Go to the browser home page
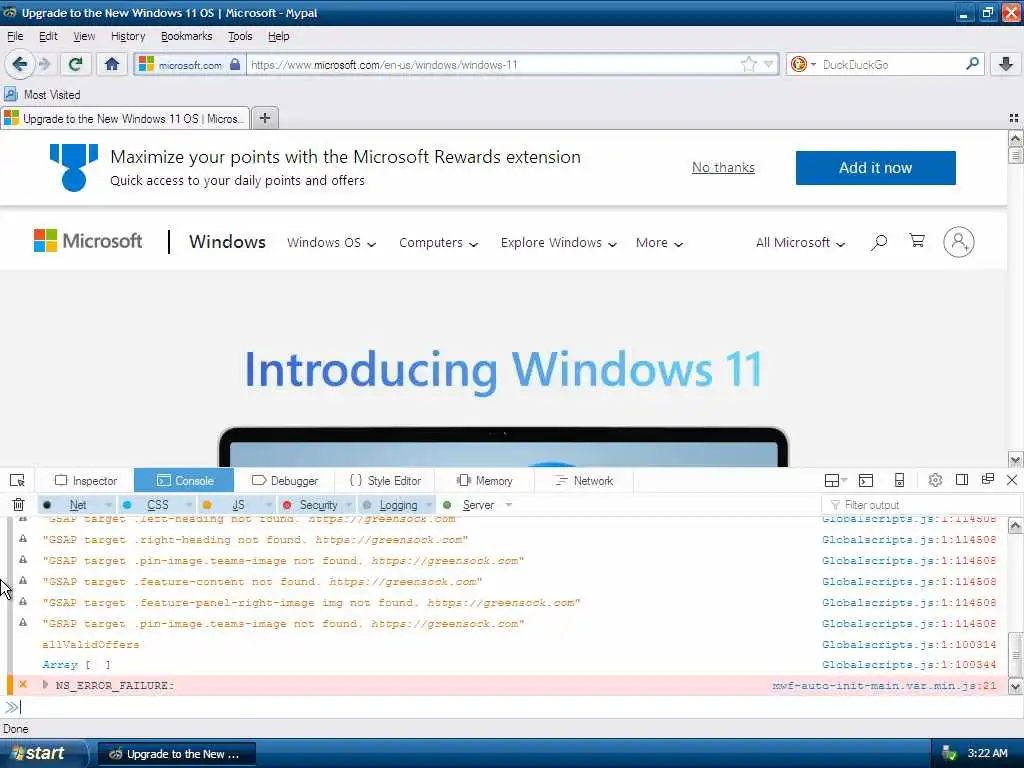The image size is (1024, 768). coord(112,64)
